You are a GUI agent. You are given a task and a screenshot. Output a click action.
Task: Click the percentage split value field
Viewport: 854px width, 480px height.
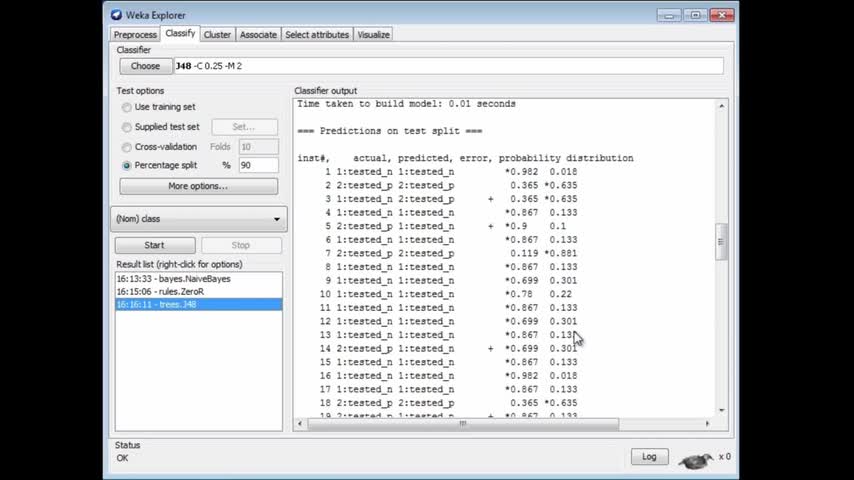pyautogui.click(x=258, y=165)
